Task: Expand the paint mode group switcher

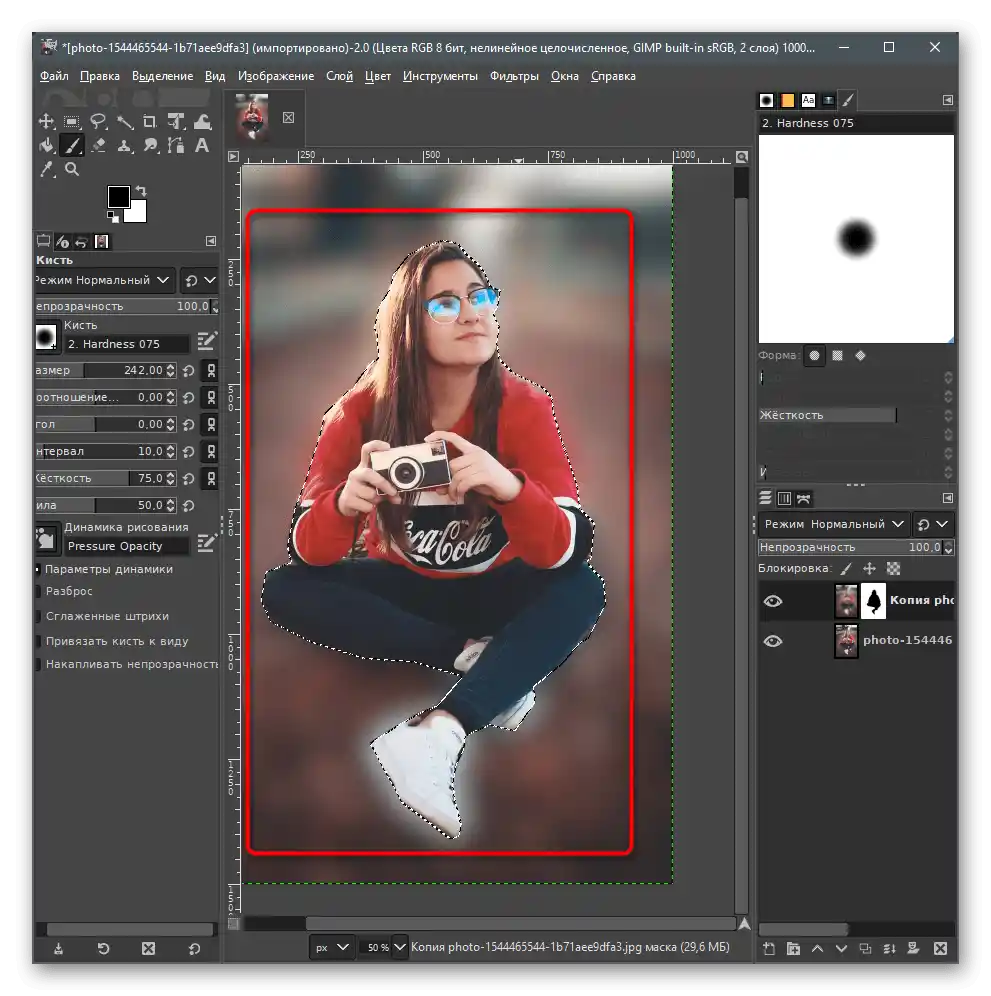Action: tap(199, 280)
